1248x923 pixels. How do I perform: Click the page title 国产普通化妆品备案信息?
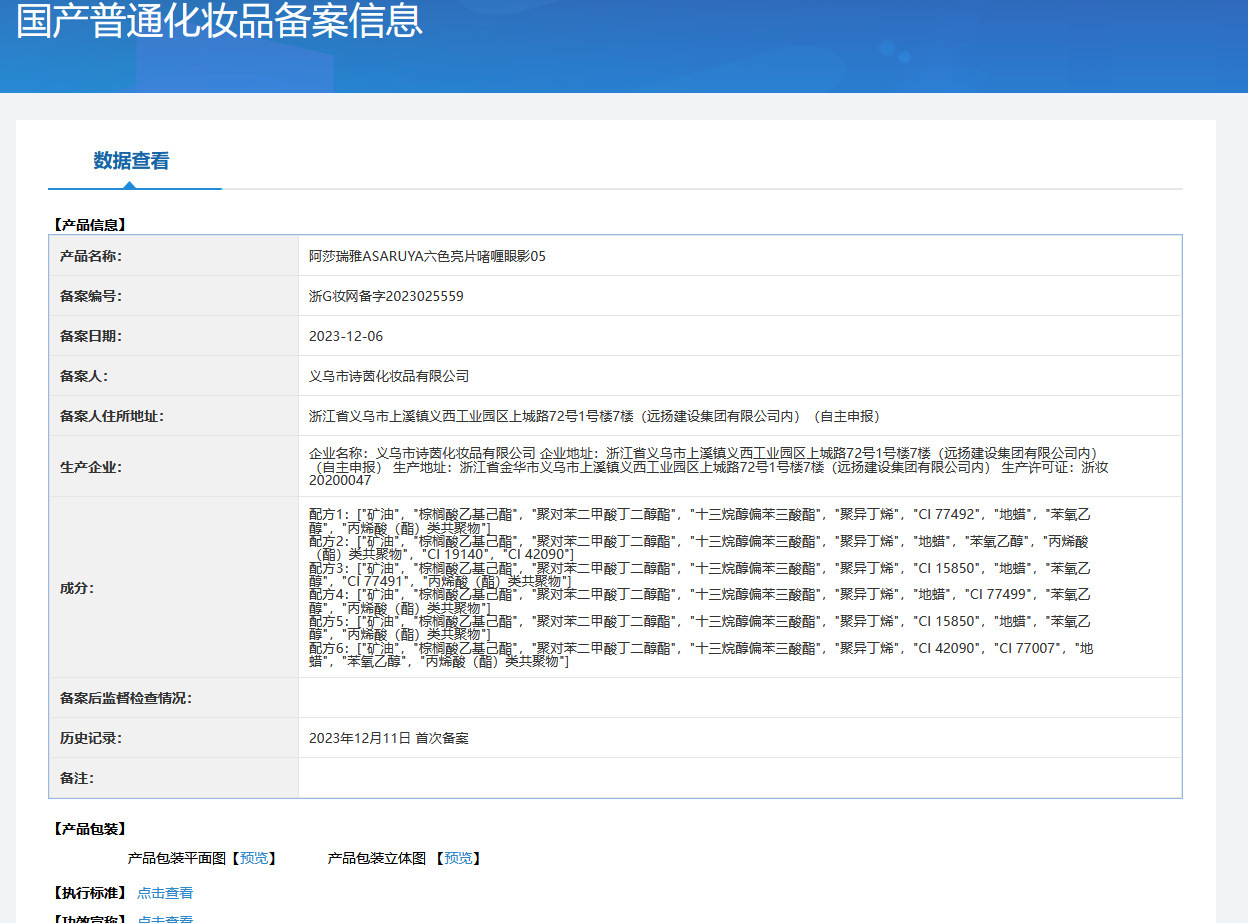pyautogui.click(x=219, y=20)
